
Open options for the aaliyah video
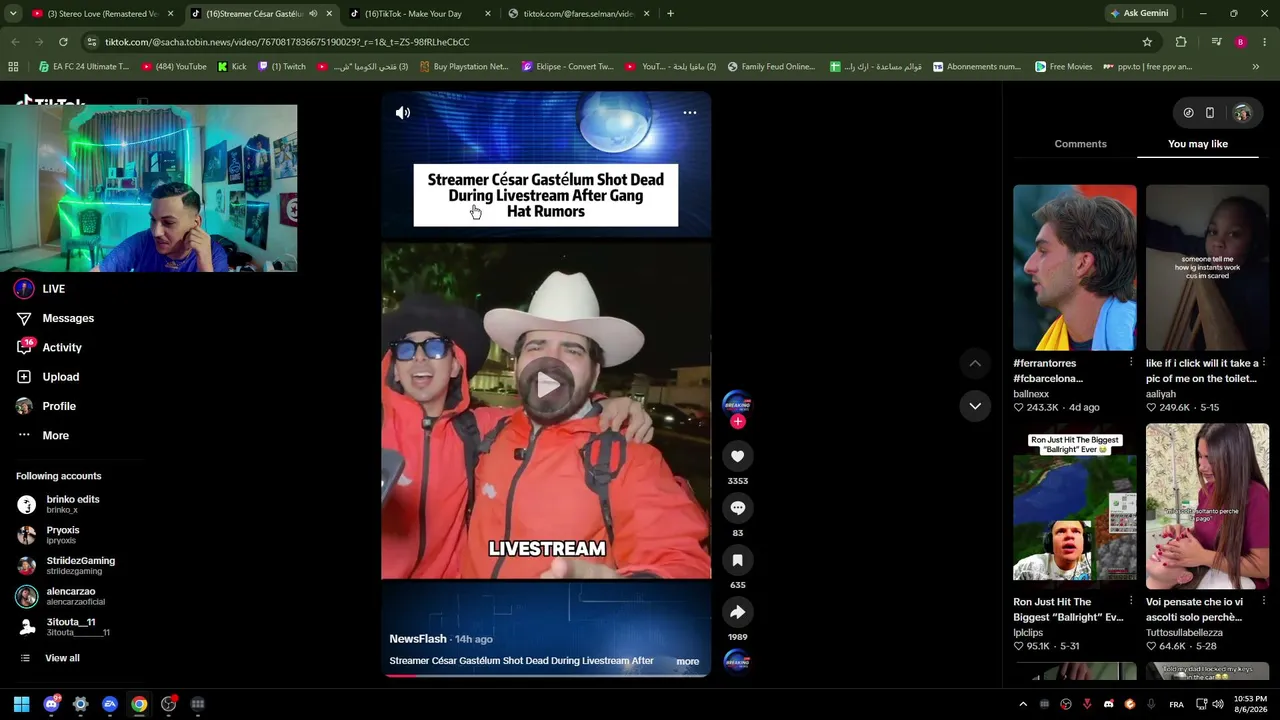[1264, 362]
